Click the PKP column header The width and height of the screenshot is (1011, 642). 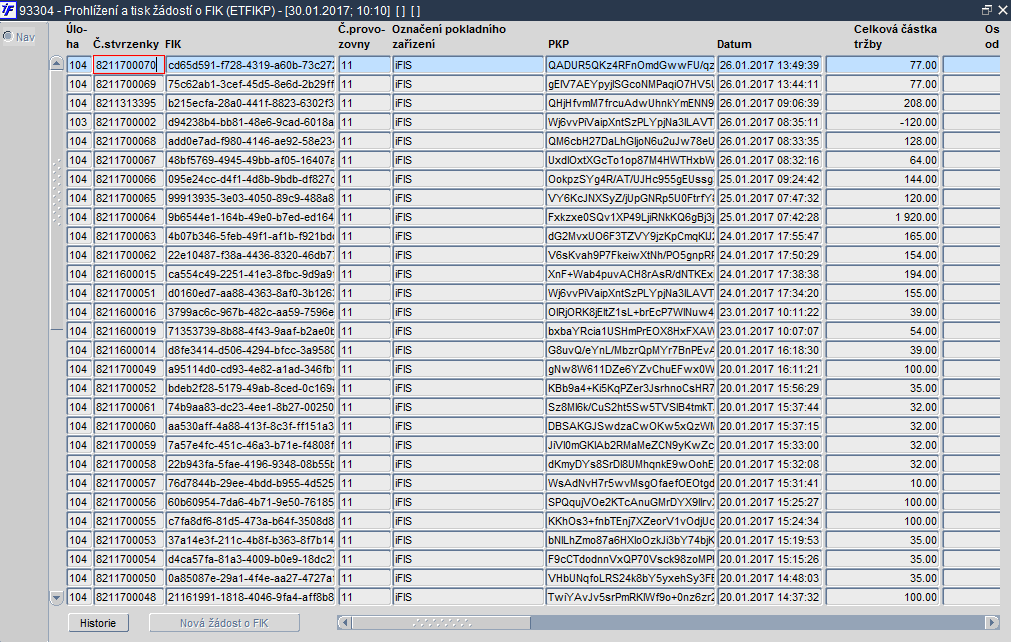558,44
